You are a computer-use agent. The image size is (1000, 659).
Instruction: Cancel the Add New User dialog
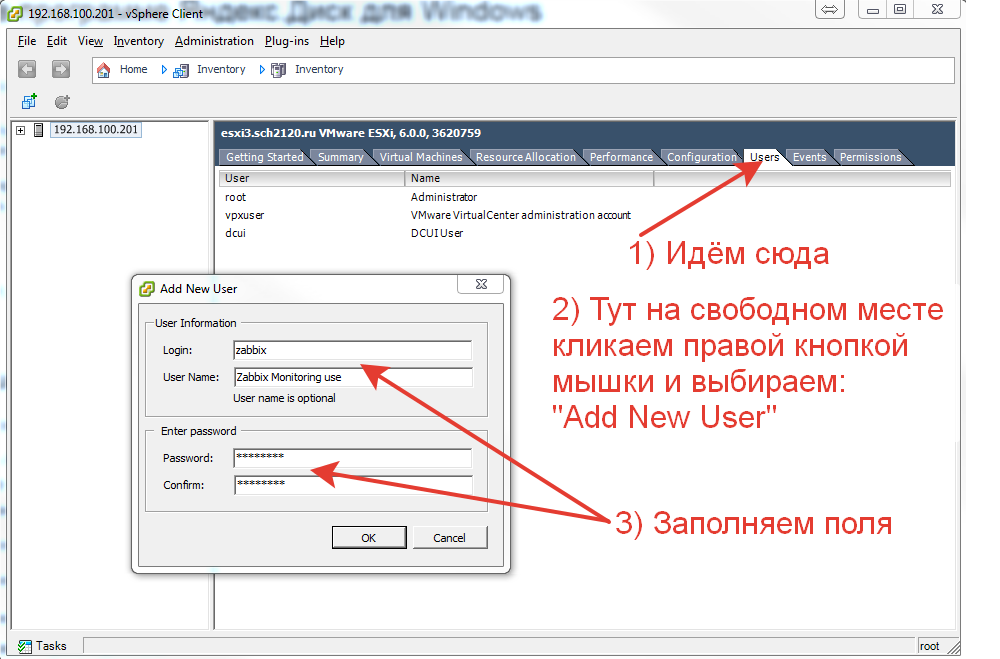[449, 538]
